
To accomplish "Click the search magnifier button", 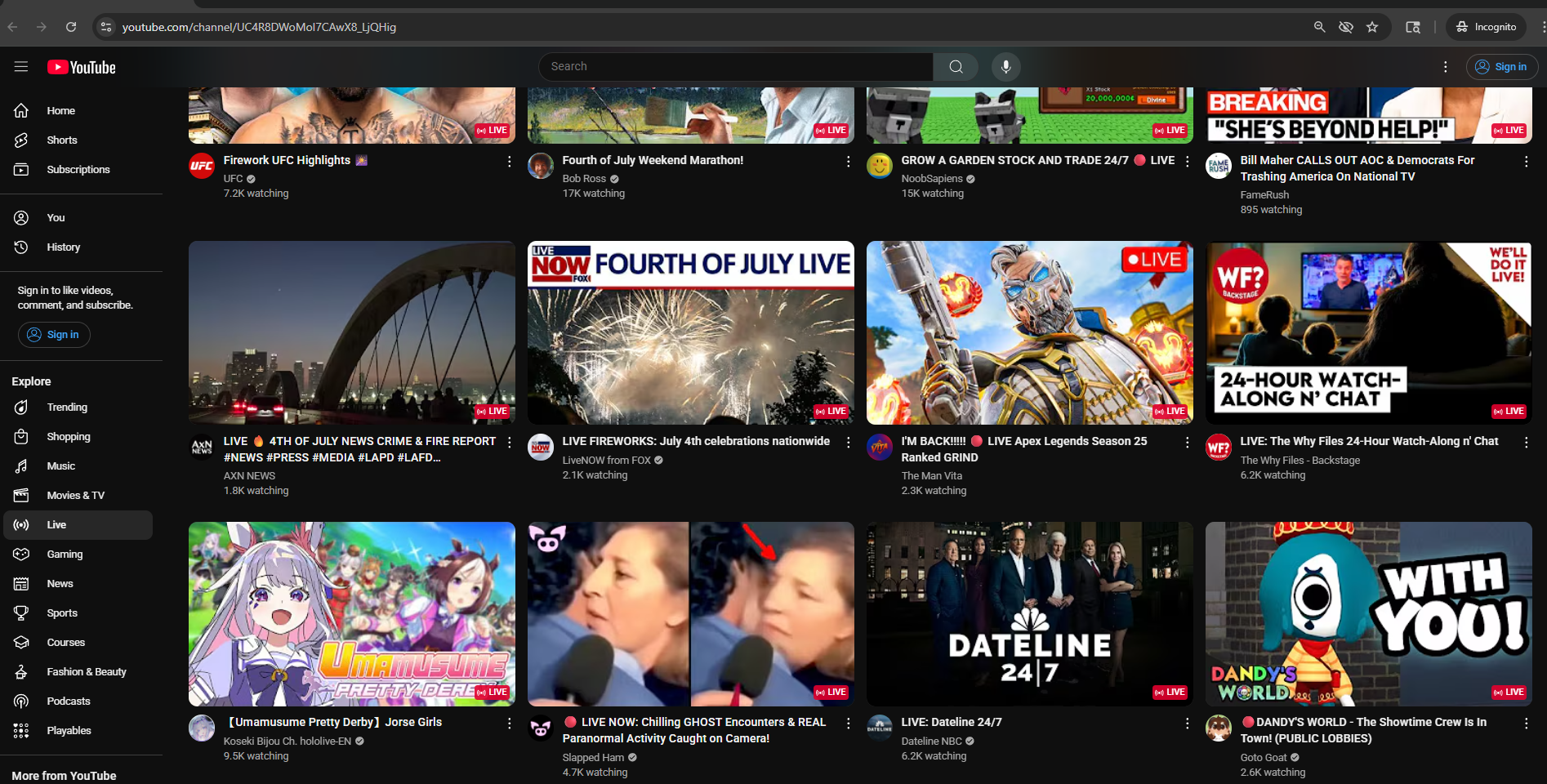I will 956,67.
